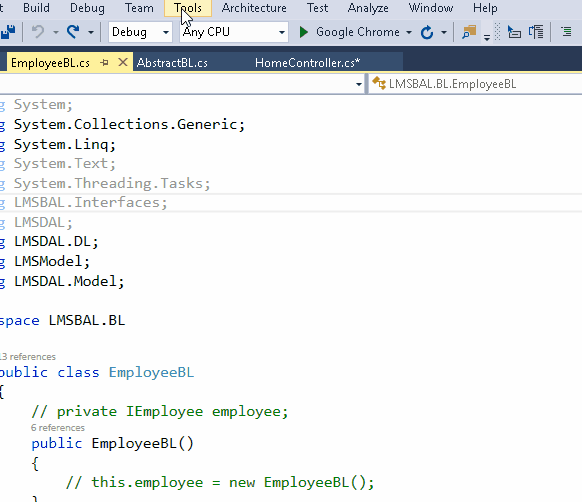
Task: Close the EmployeeBL.cs tab
Action: [123, 62]
